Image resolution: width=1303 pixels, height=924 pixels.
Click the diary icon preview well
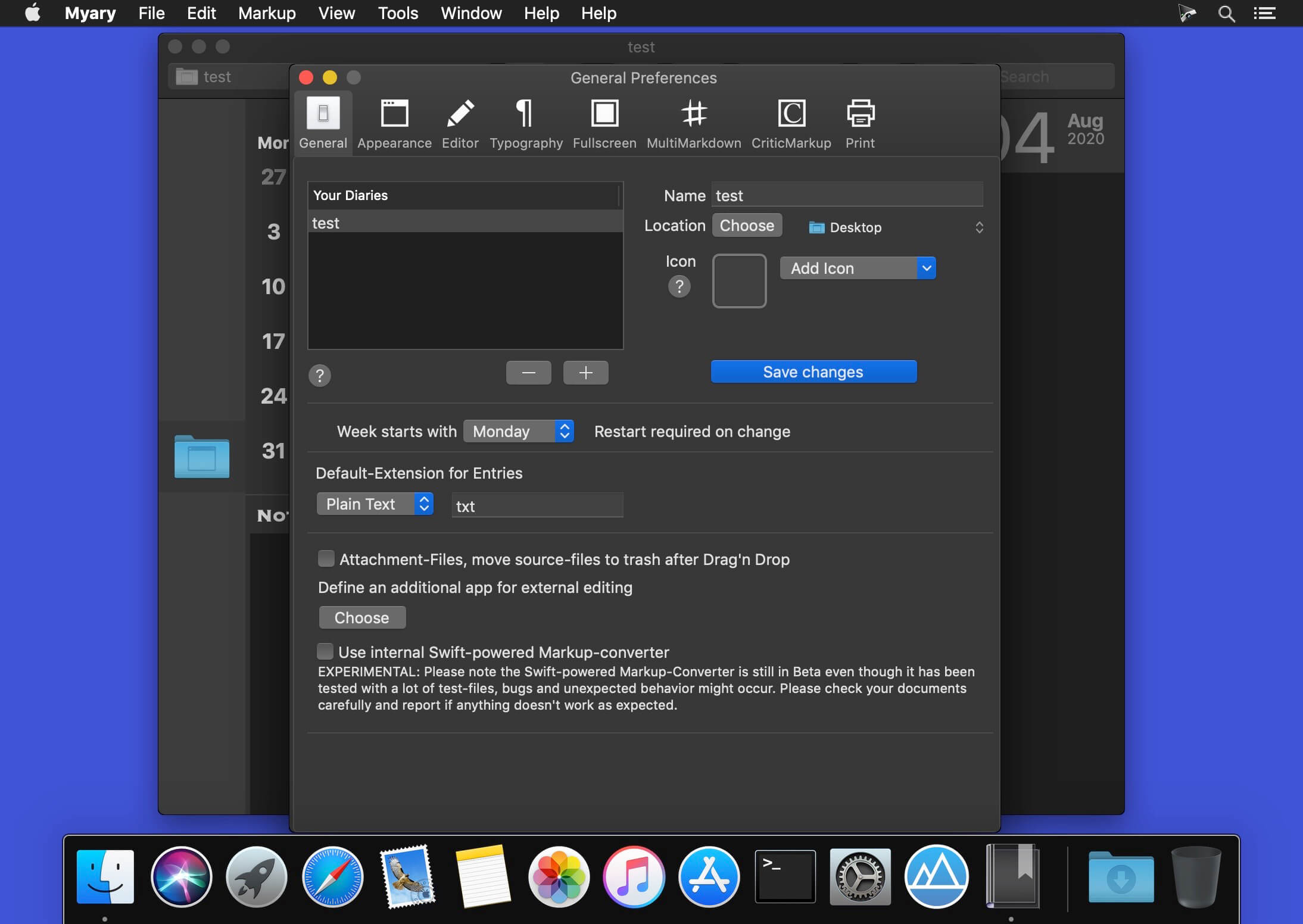(x=739, y=281)
